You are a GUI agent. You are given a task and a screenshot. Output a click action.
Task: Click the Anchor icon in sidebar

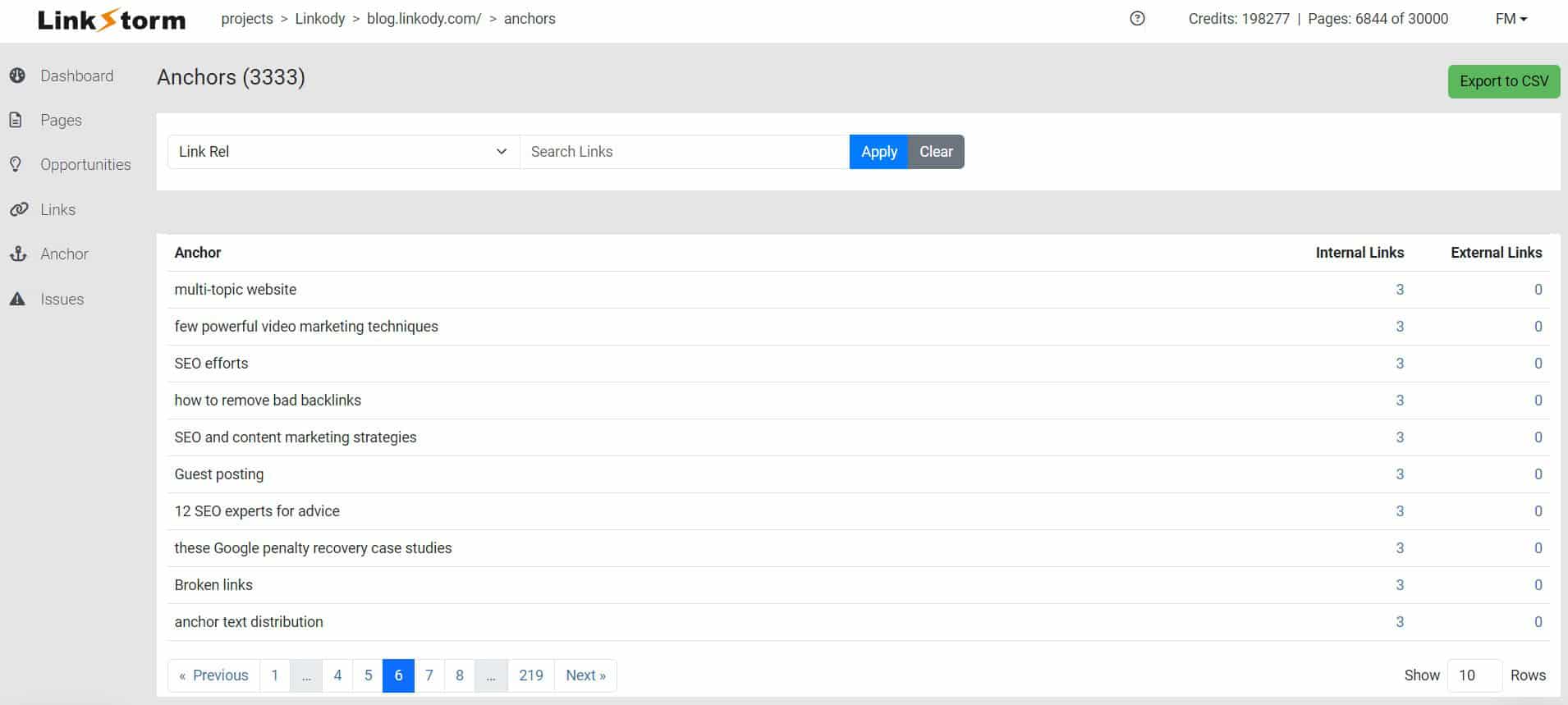[18, 254]
